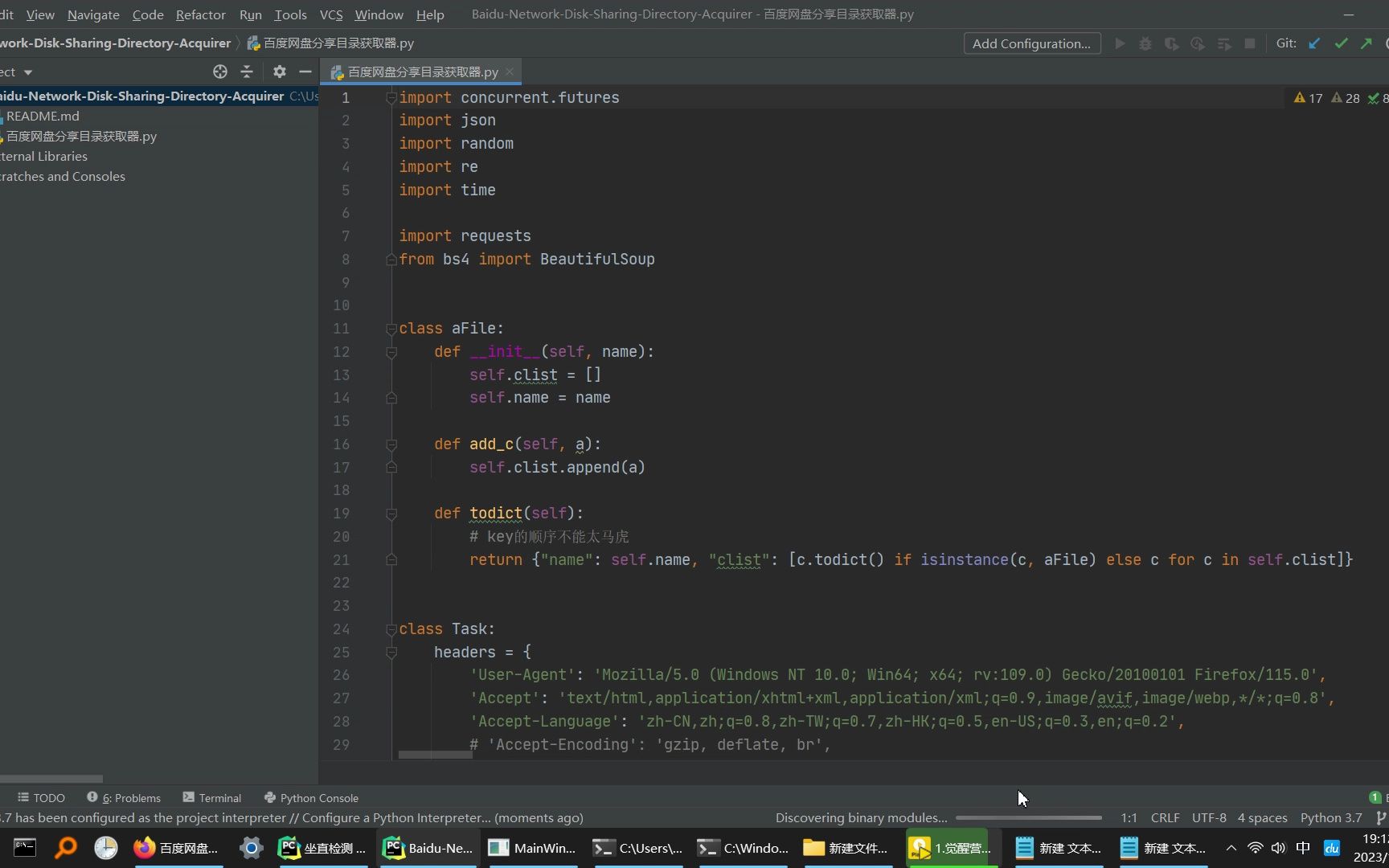Image resolution: width=1389 pixels, height=868 pixels.
Task: Click the Discovering binary modules progress bar
Action: (x=1028, y=817)
